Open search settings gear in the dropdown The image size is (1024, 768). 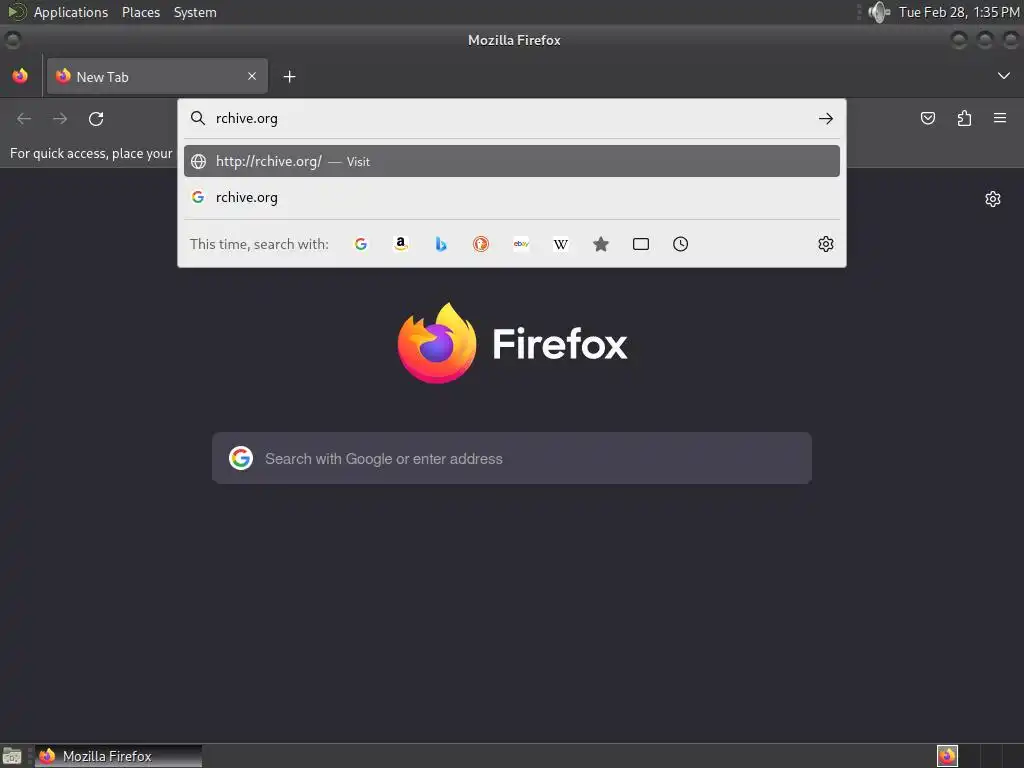(x=825, y=244)
